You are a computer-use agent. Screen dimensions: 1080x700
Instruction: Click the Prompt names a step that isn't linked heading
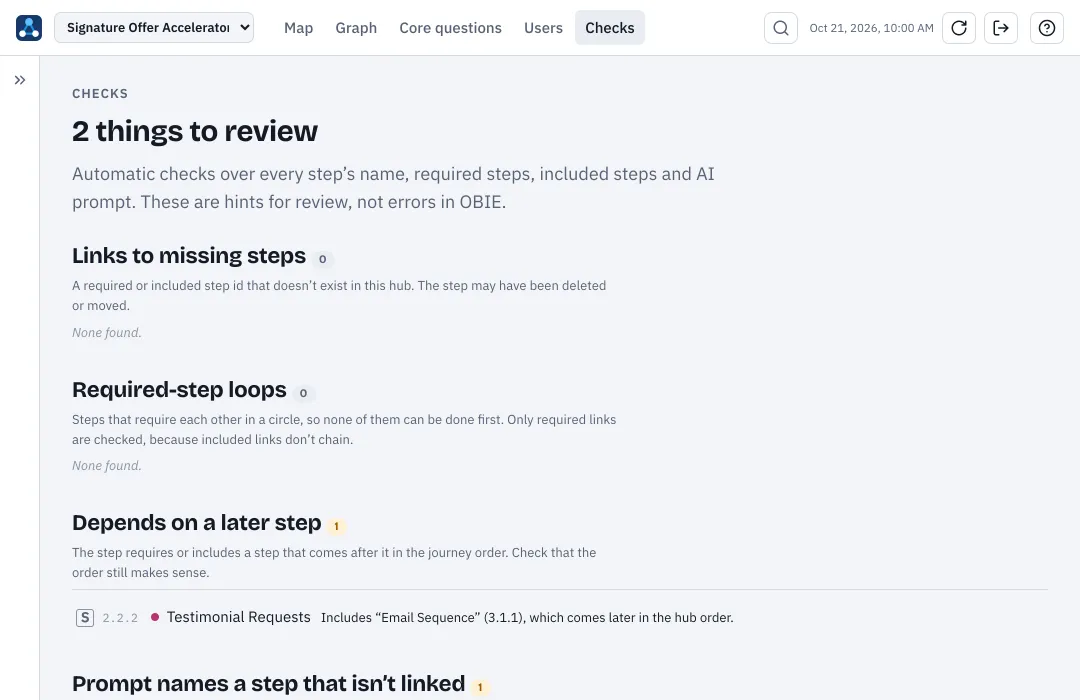[269, 683]
